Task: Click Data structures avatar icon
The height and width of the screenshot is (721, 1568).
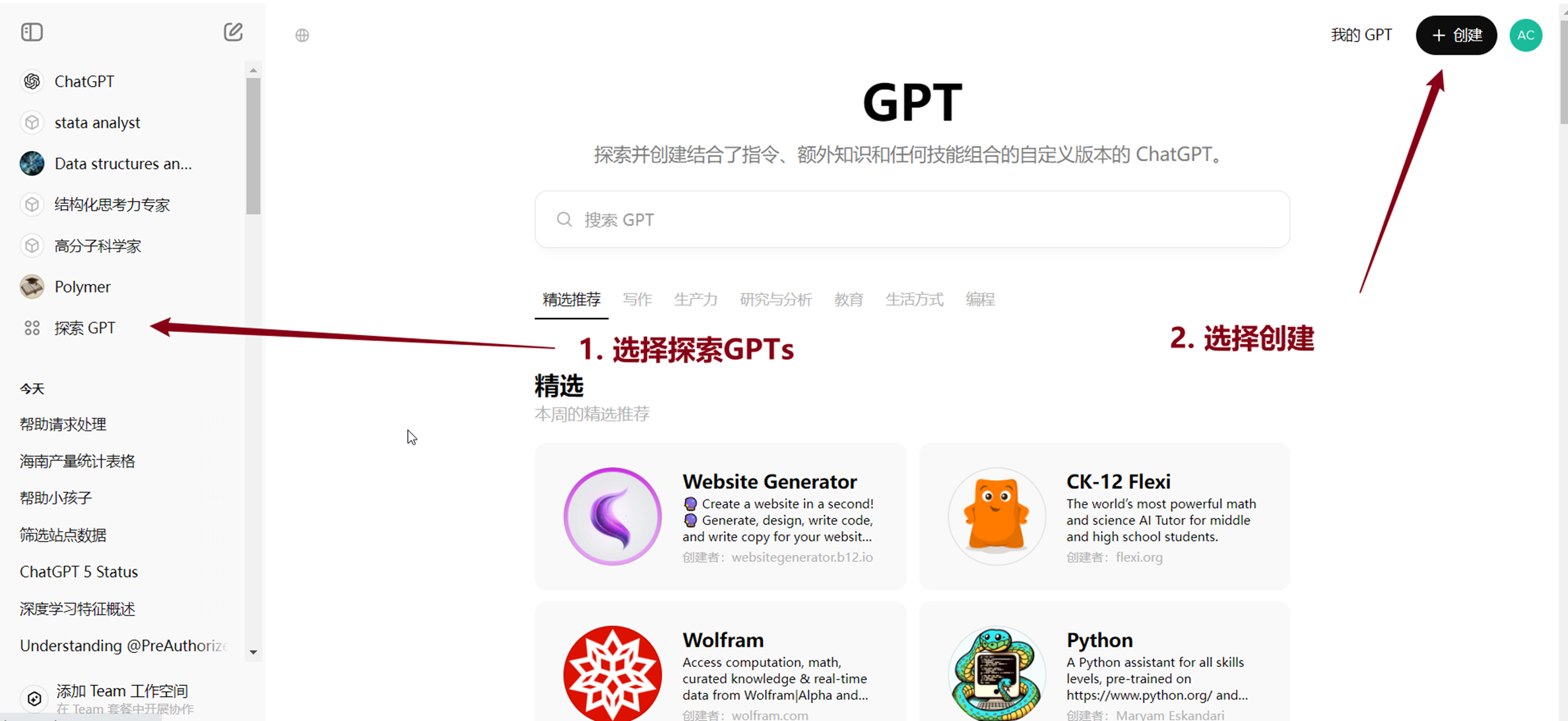Action: (x=32, y=164)
